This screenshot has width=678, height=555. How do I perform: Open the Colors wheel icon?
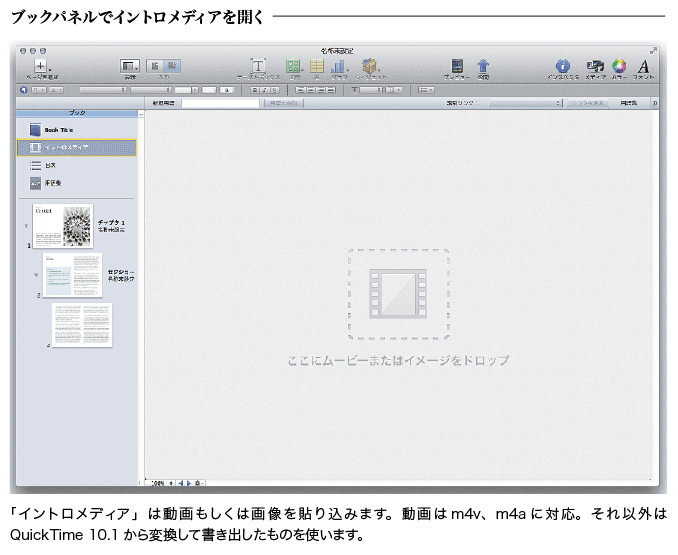pyautogui.click(x=619, y=66)
